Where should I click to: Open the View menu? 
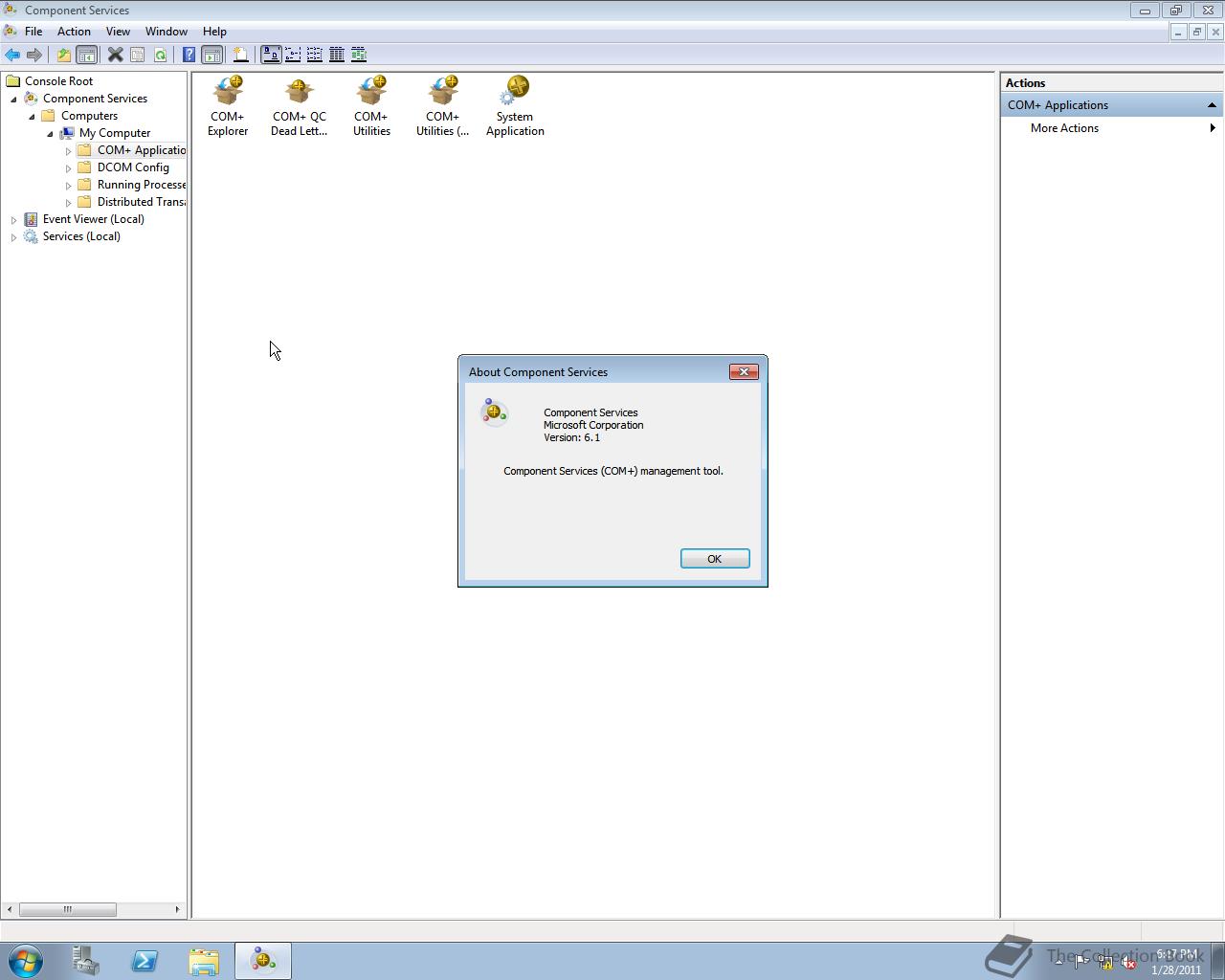[x=118, y=32]
